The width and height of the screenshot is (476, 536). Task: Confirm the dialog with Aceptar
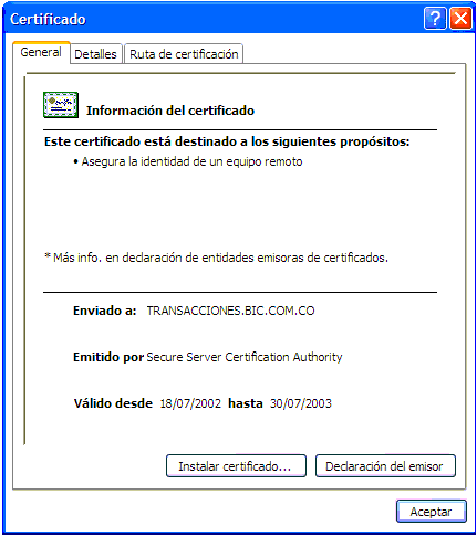[431, 511]
